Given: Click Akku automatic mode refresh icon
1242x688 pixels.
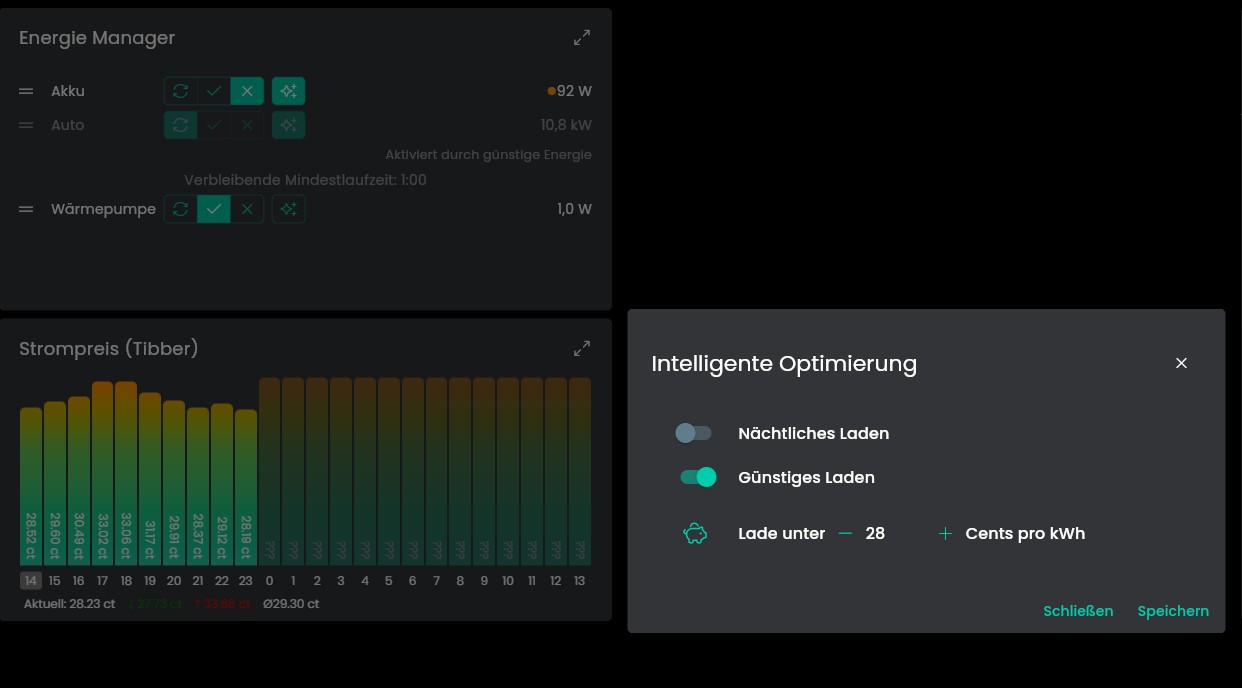Looking at the screenshot, I should tap(180, 91).
